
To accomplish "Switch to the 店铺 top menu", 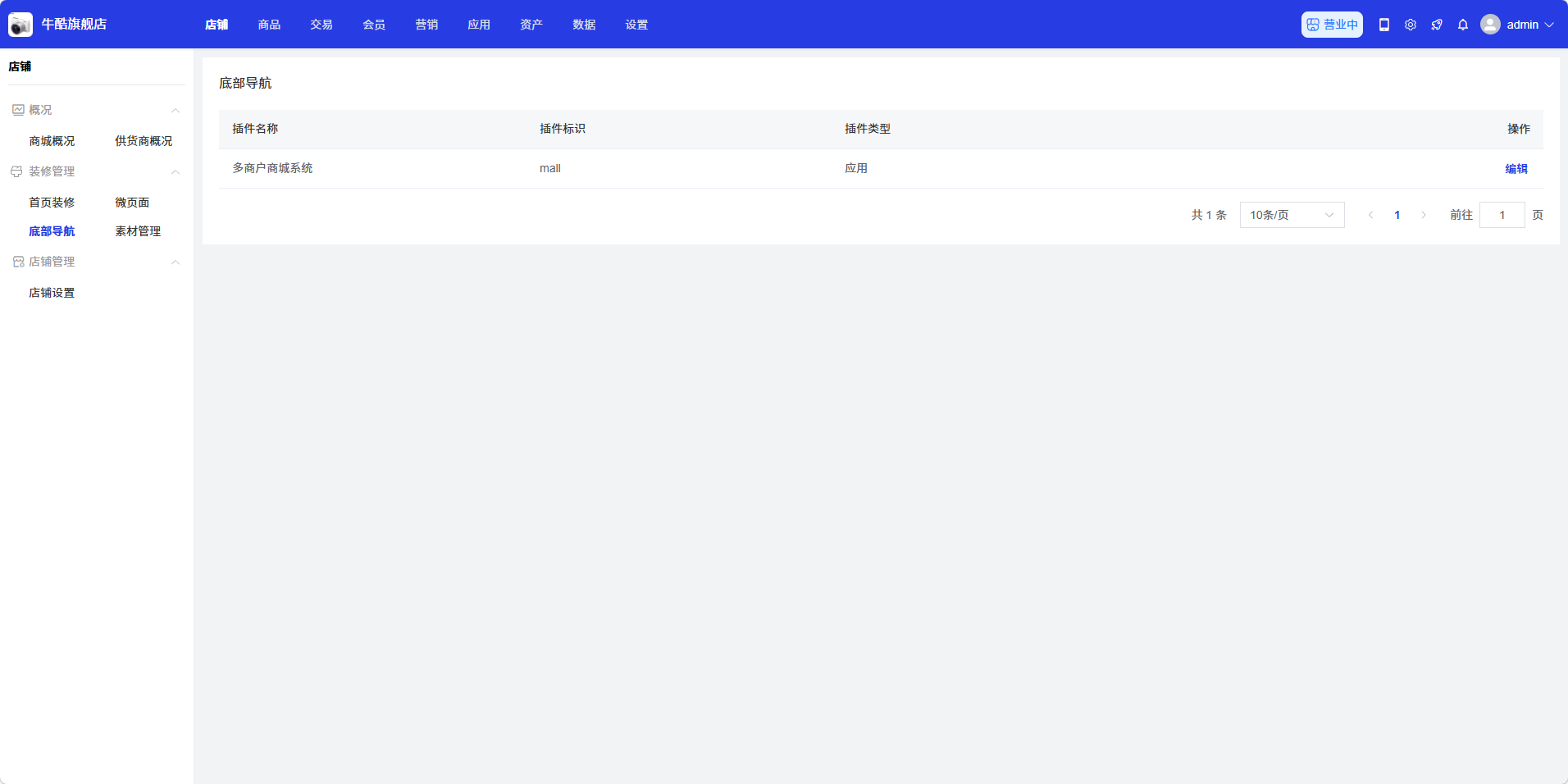I will tap(217, 25).
